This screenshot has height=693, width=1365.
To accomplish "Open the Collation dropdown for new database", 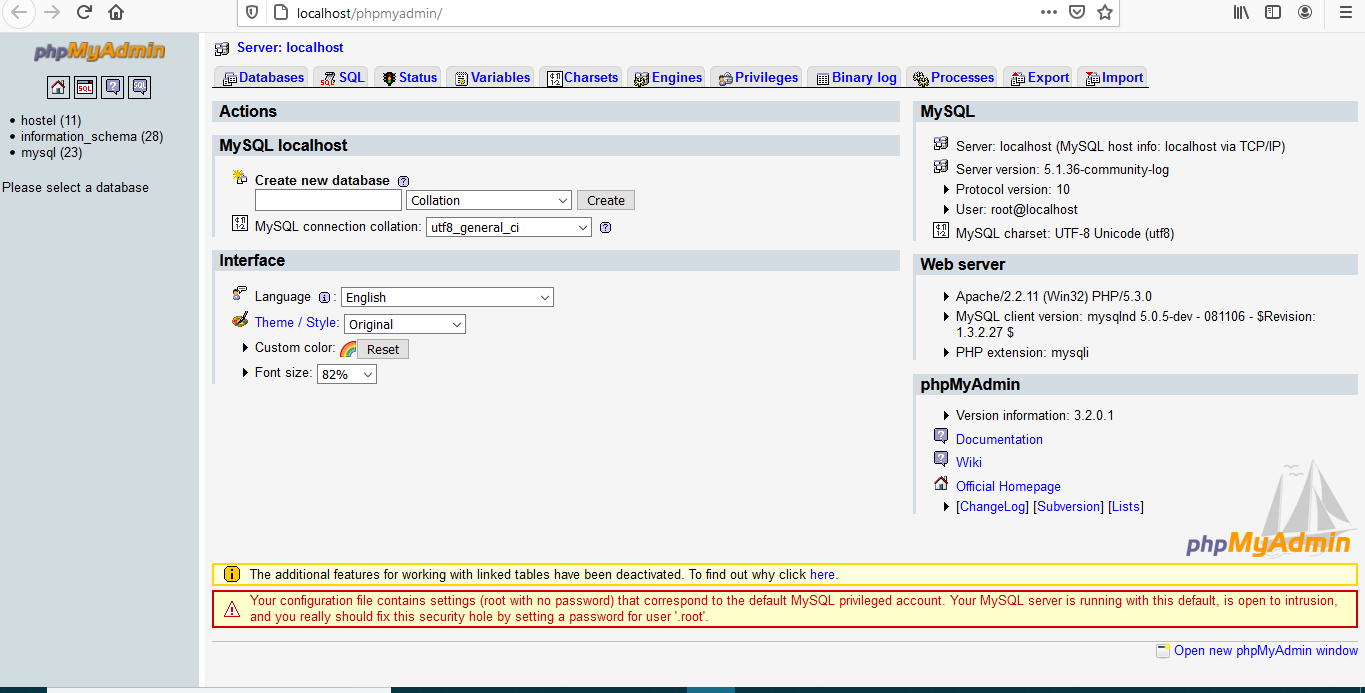I will pos(489,199).
